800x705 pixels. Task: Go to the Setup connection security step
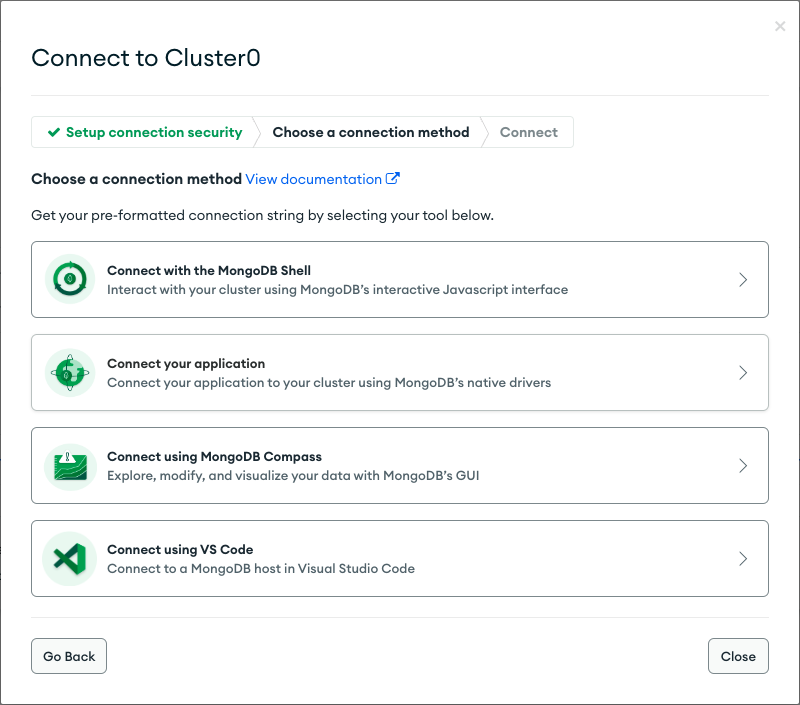[145, 132]
